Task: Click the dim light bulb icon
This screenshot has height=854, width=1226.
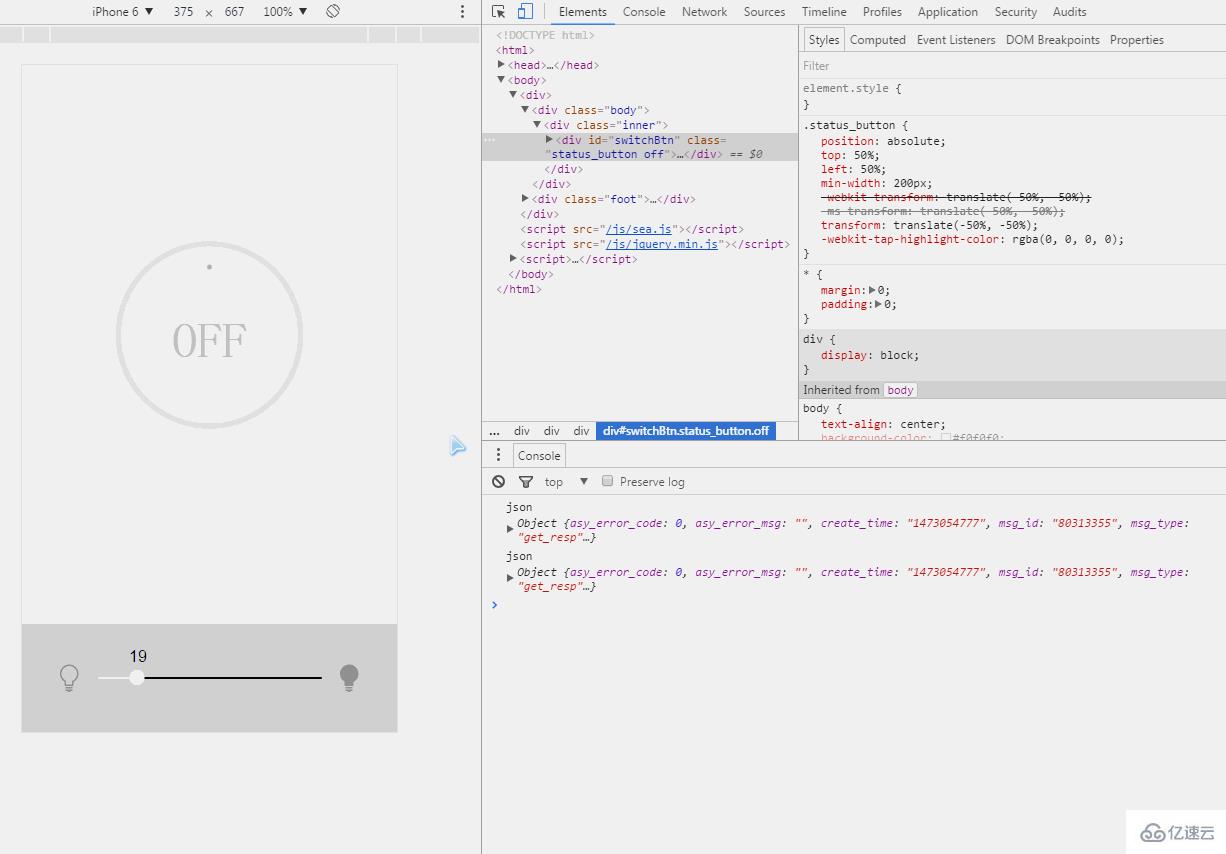Action: (x=69, y=678)
